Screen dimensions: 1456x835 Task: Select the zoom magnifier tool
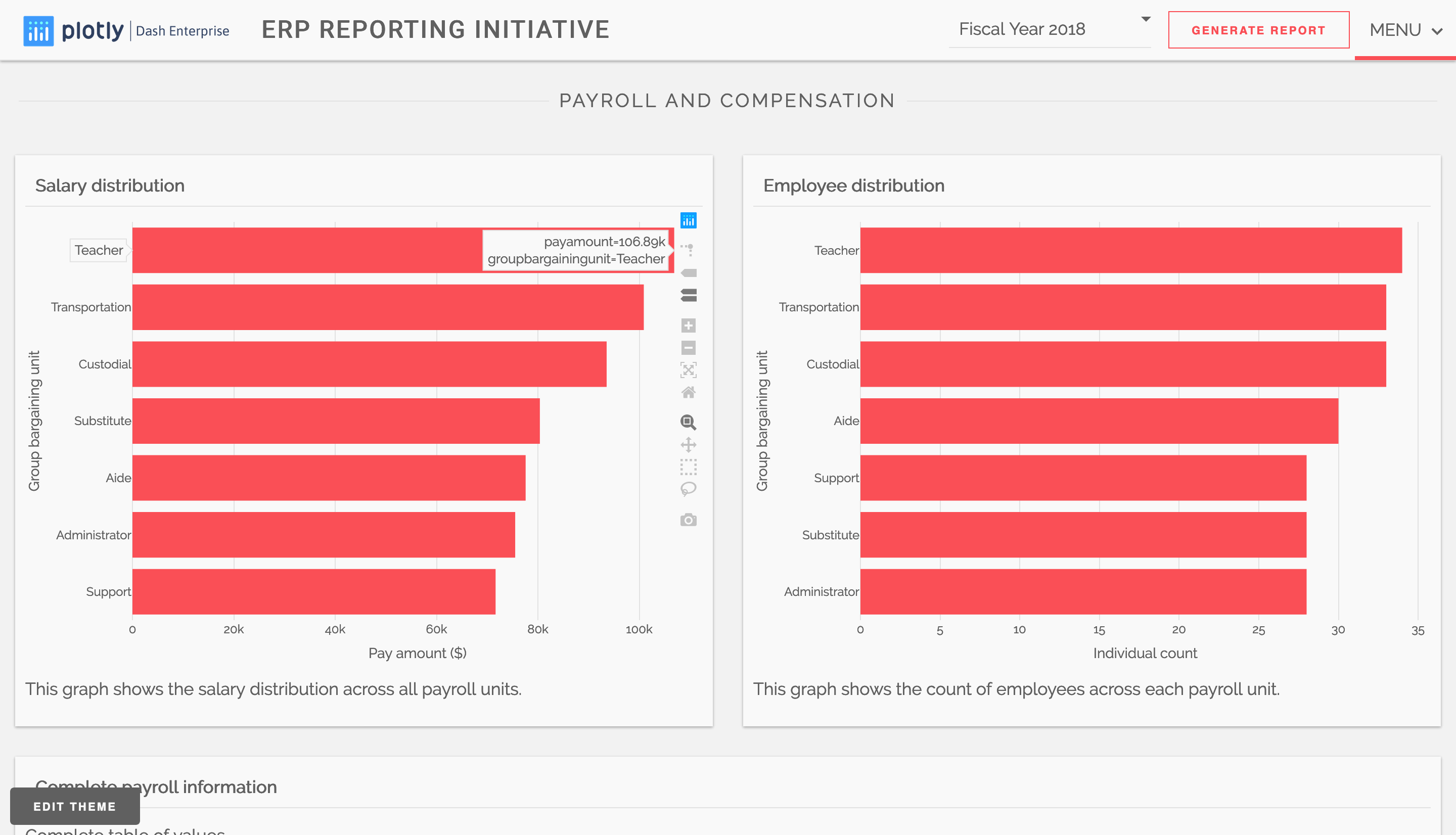point(688,423)
